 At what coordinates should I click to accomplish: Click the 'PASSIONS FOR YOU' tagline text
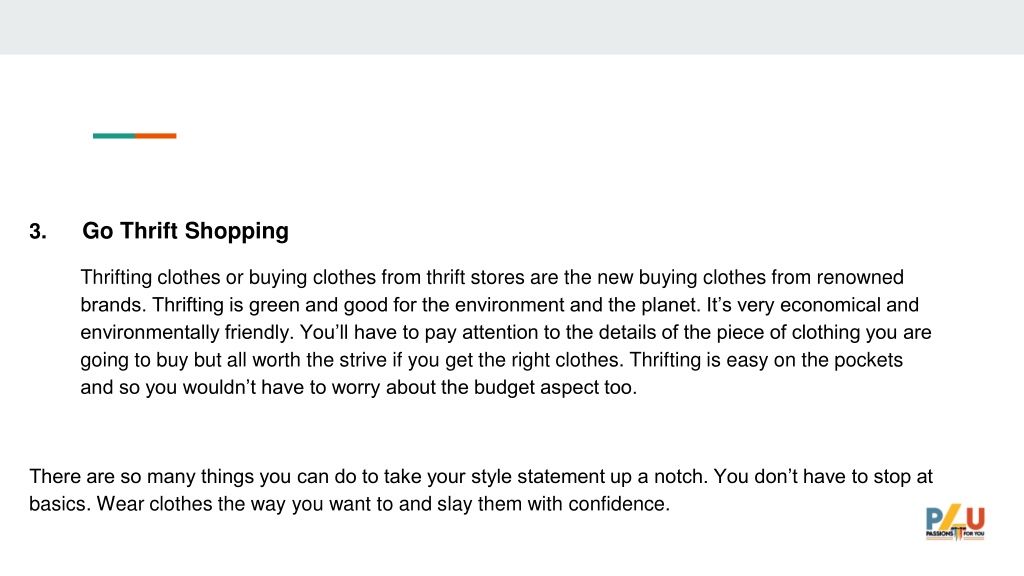pyautogui.click(x=955, y=534)
